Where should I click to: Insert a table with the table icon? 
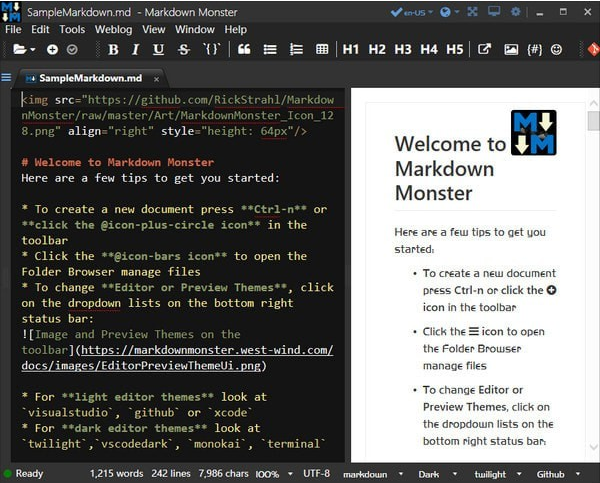(321, 49)
